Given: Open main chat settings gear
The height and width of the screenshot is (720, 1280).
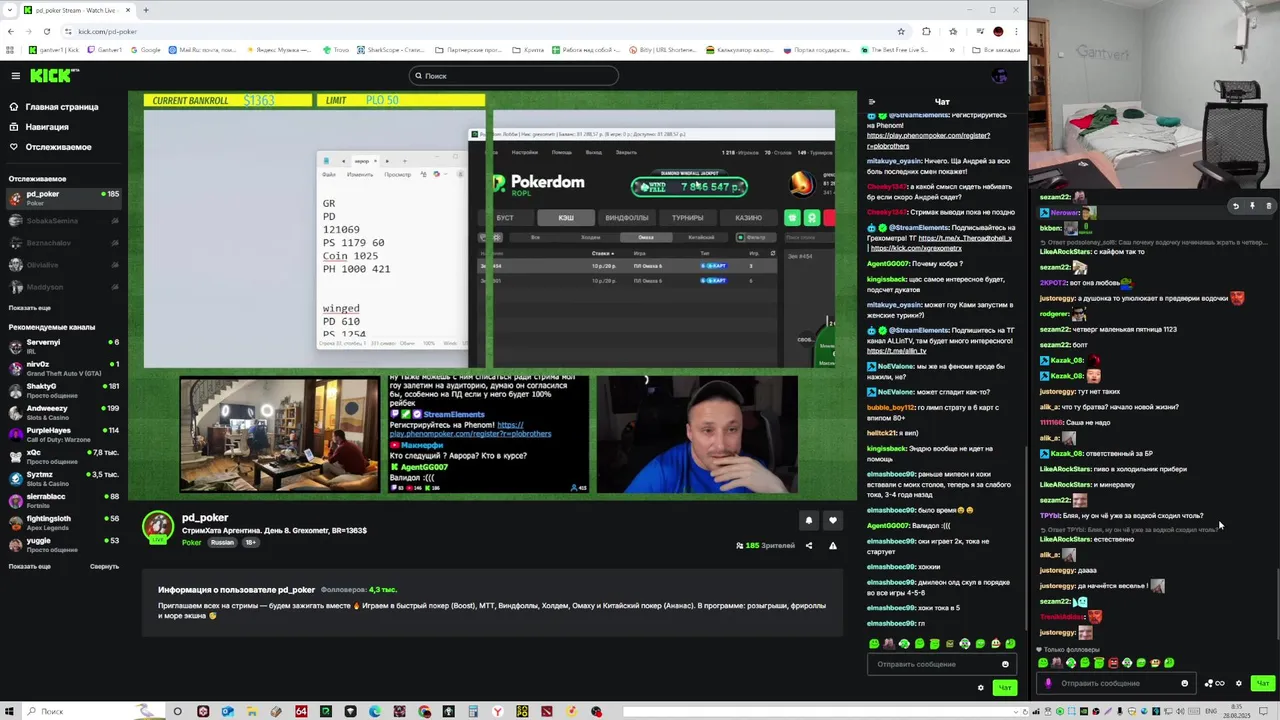Looking at the screenshot, I should (980, 687).
